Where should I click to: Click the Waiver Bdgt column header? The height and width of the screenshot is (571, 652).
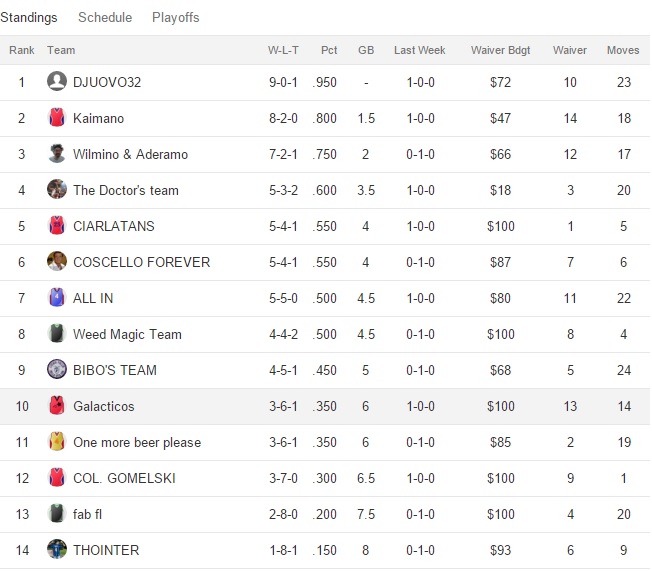500,50
